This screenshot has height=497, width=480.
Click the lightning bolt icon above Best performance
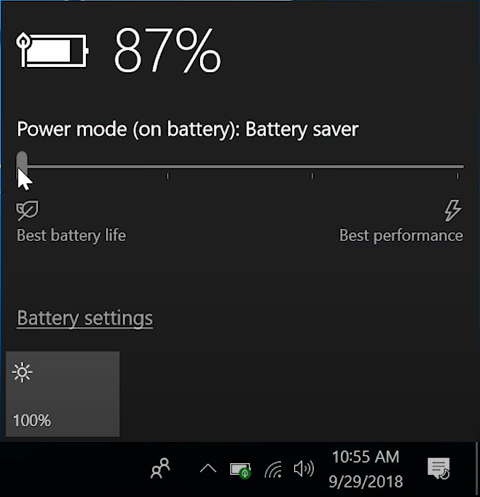(453, 210)
